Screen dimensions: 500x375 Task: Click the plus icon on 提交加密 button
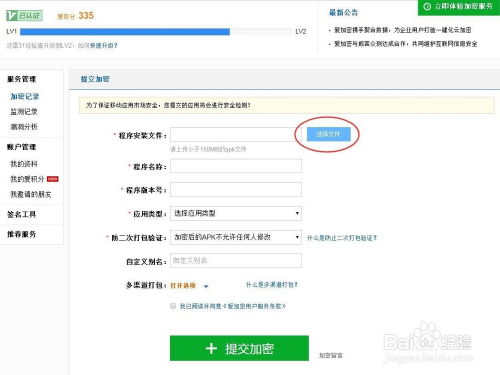coord(211,349)
